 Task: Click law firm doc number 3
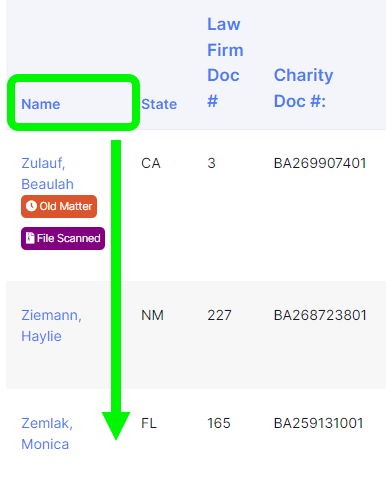pyautogui.click(x=211, y=163)
